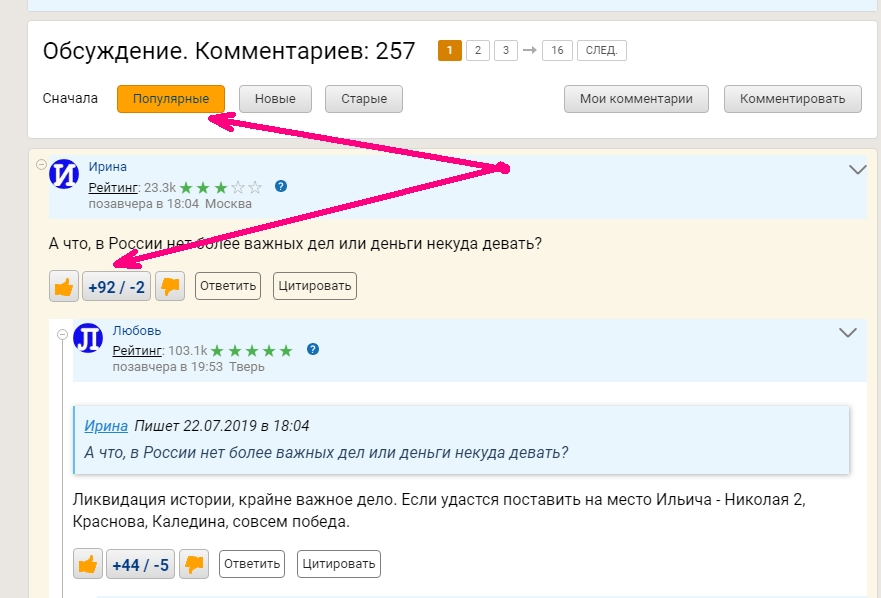Follow the Ирина link in the quote
Viewport: 881px width, 598px height.
point(106,425)
